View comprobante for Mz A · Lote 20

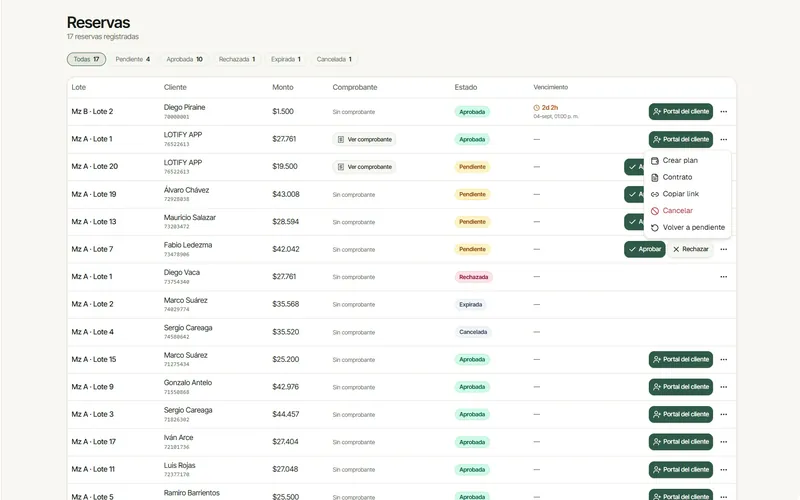click(x=364, y=167)
